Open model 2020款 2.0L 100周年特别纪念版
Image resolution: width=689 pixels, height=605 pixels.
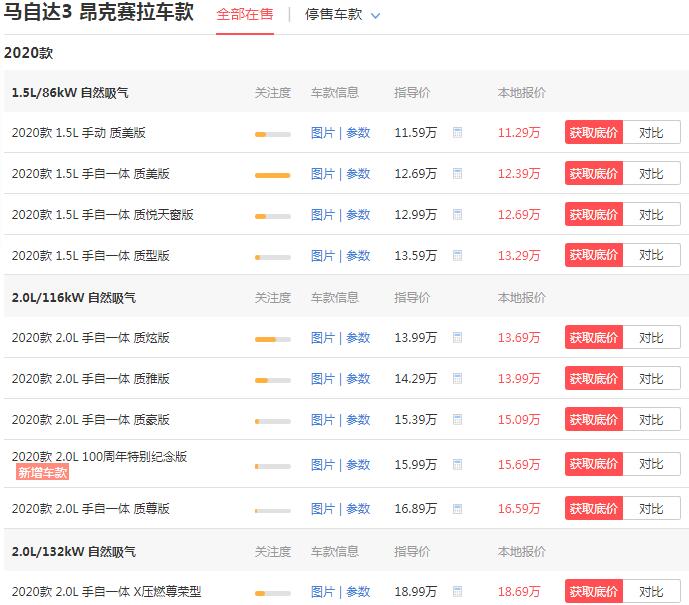click(x=99, y=456)
